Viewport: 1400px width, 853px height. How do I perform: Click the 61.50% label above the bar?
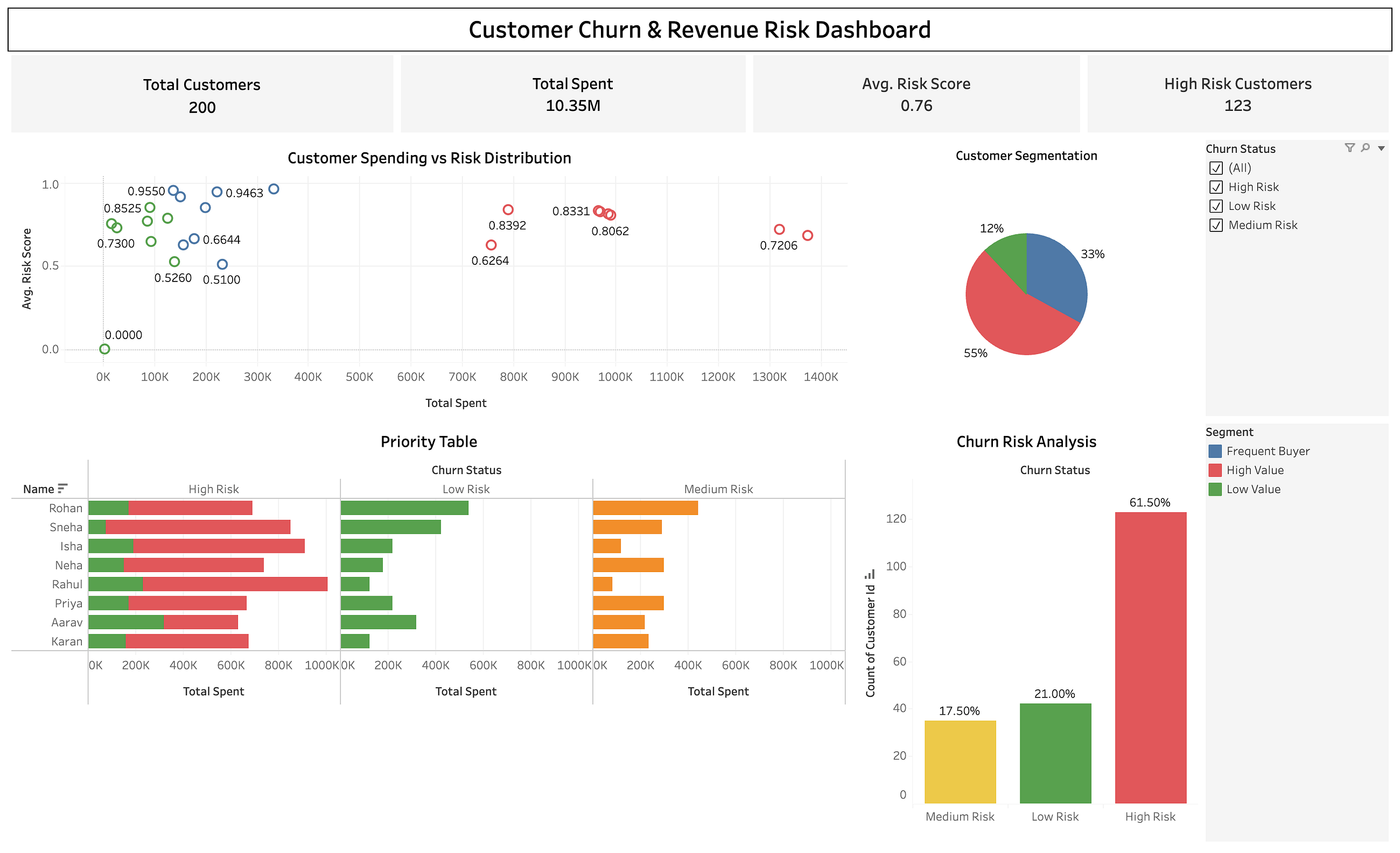point(1150,503)
